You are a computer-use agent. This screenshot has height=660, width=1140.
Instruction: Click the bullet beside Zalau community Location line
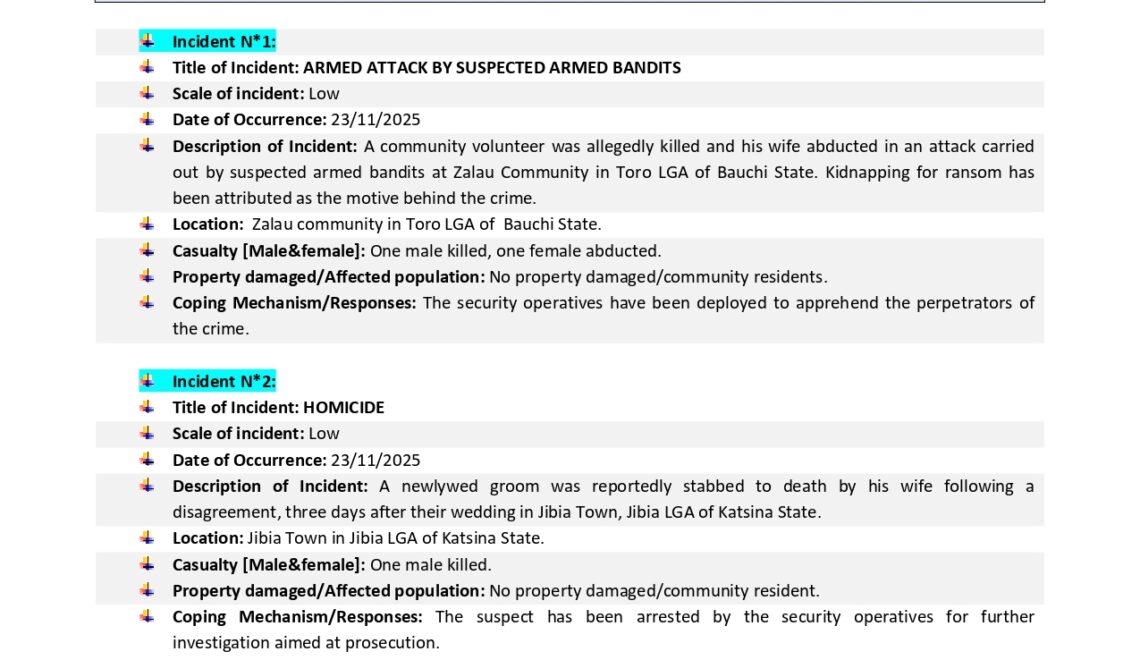tap(147, 224)
